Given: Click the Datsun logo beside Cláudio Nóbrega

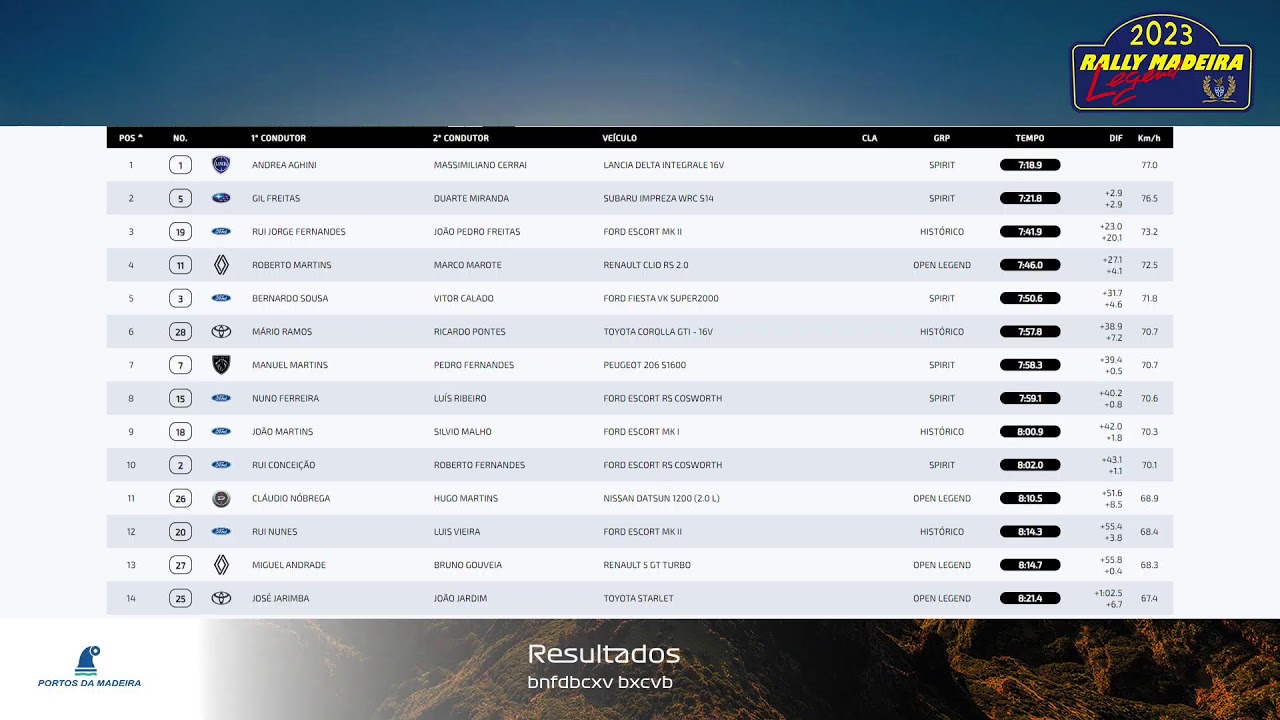Looking at the screenshot, I should [221, 498].
